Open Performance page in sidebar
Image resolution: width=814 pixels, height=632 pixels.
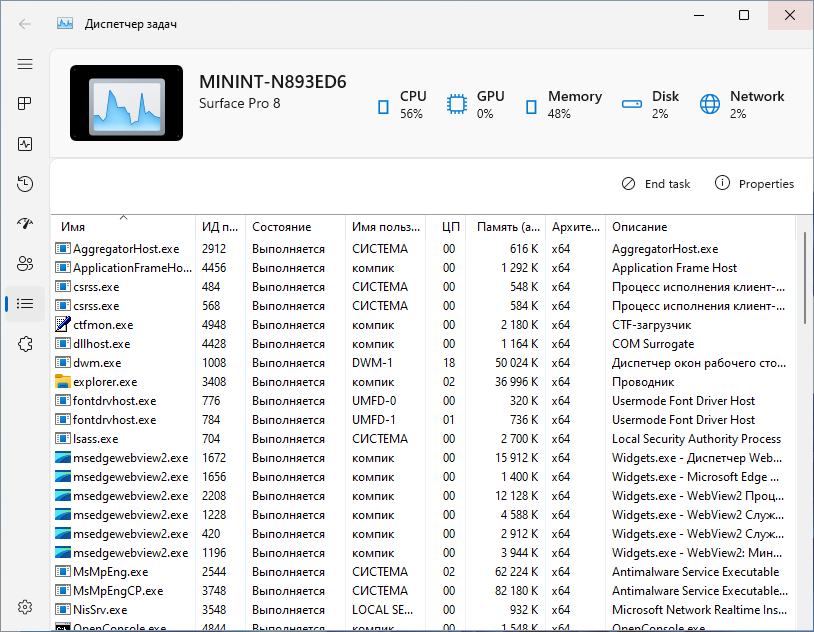point(25,144)
